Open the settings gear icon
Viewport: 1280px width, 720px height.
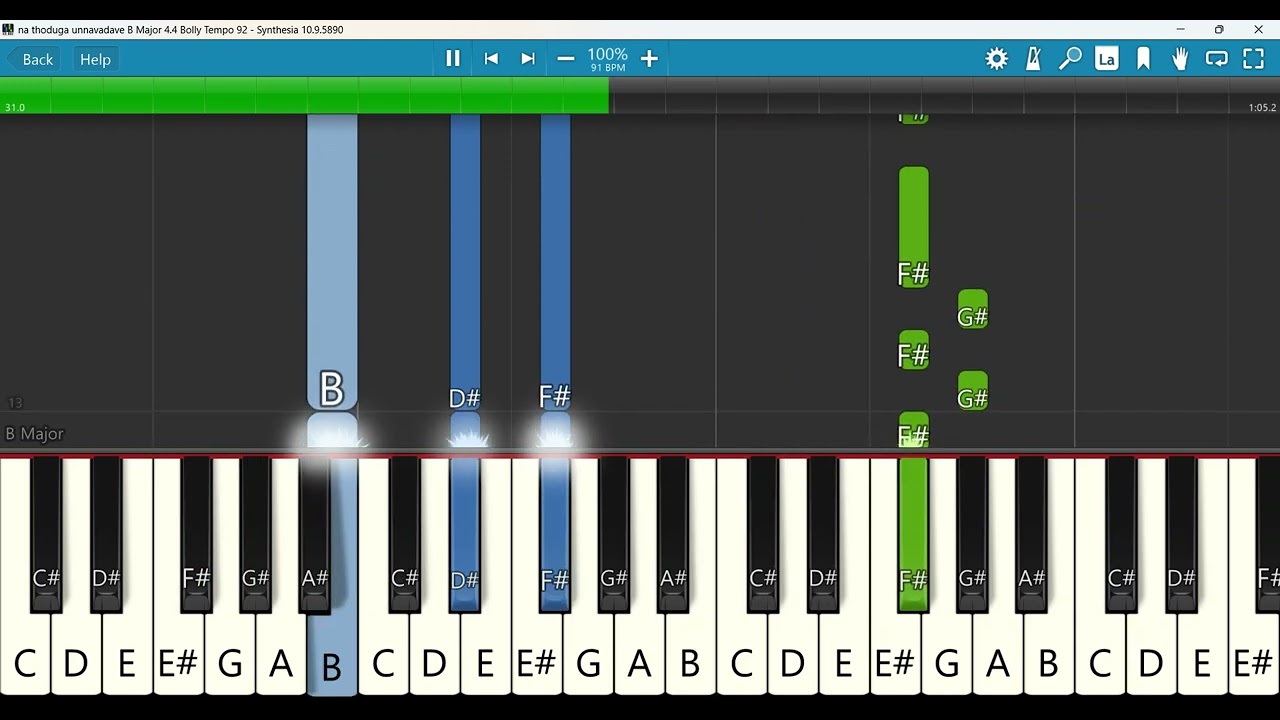pos(997,59)
